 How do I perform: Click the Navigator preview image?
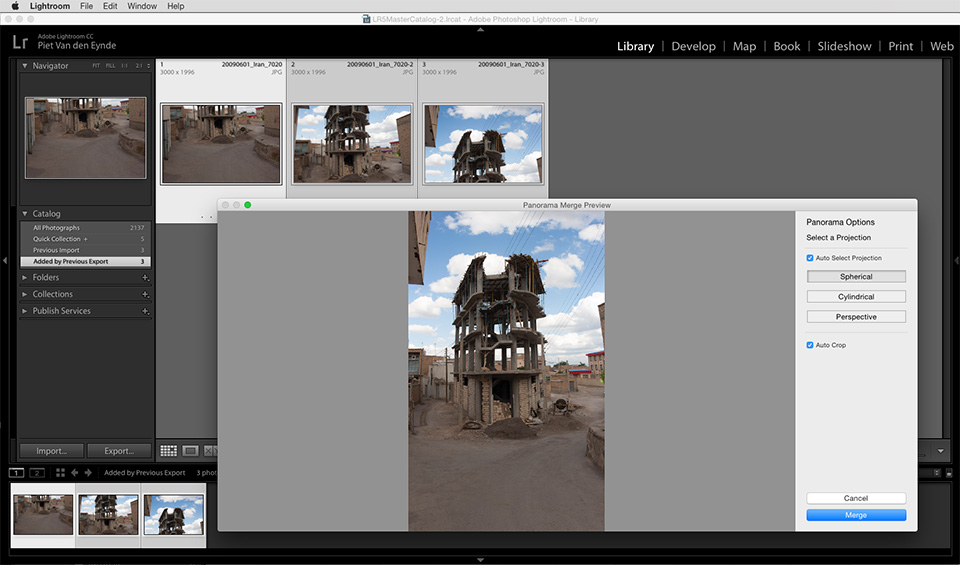point(86,138)
